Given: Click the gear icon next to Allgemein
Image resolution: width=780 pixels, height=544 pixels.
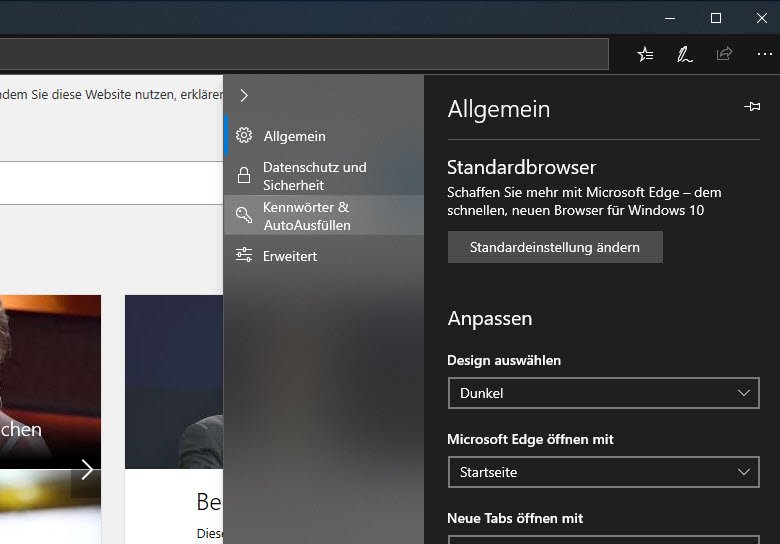Looking at the screenshot, I should (x=244, y=135).
